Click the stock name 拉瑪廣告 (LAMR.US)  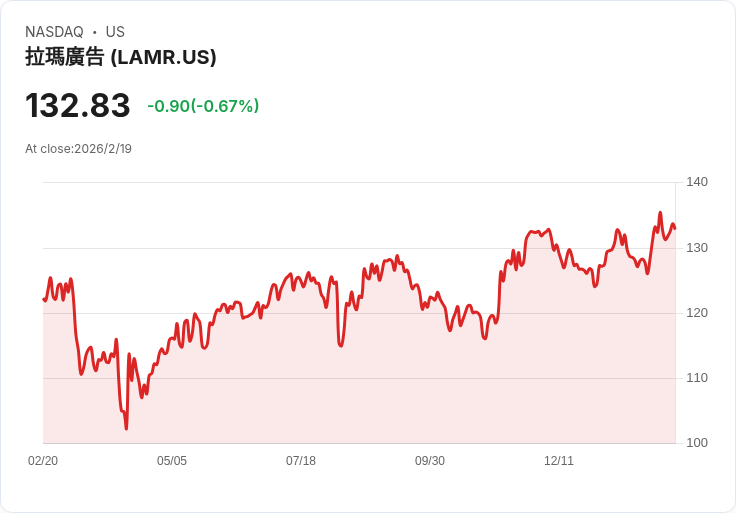(x=121, y=57)
